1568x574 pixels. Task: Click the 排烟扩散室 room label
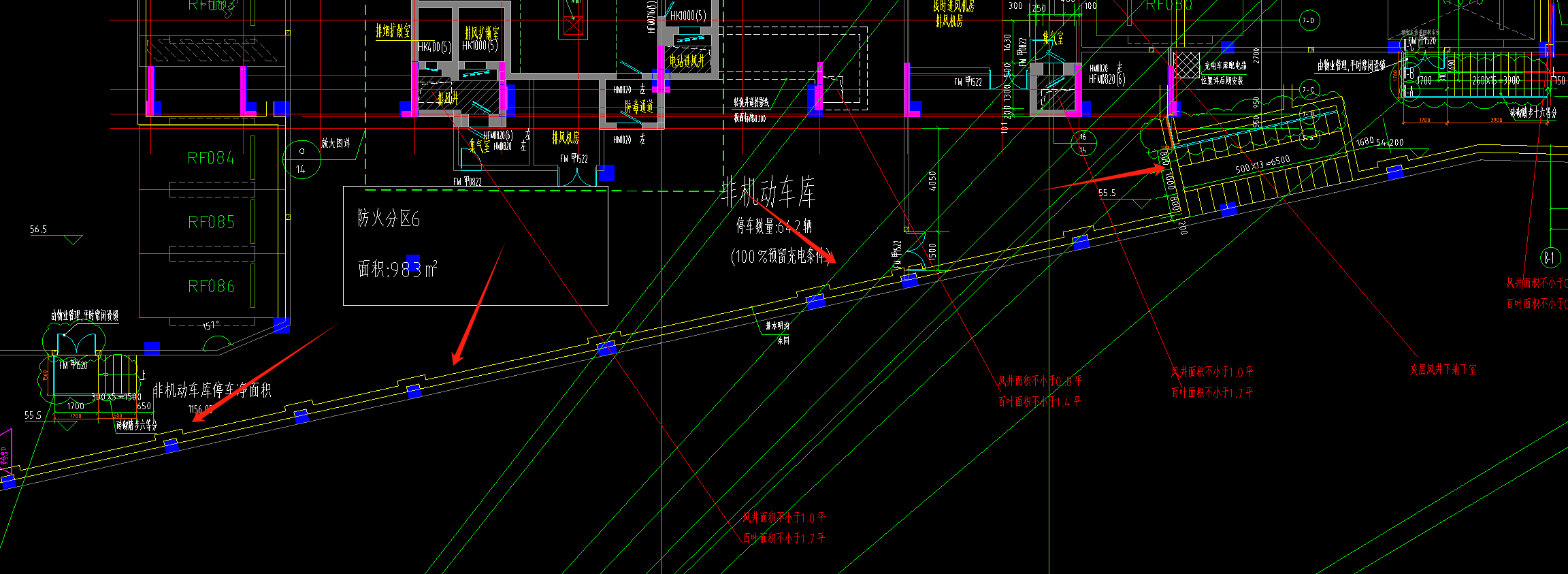393,31
